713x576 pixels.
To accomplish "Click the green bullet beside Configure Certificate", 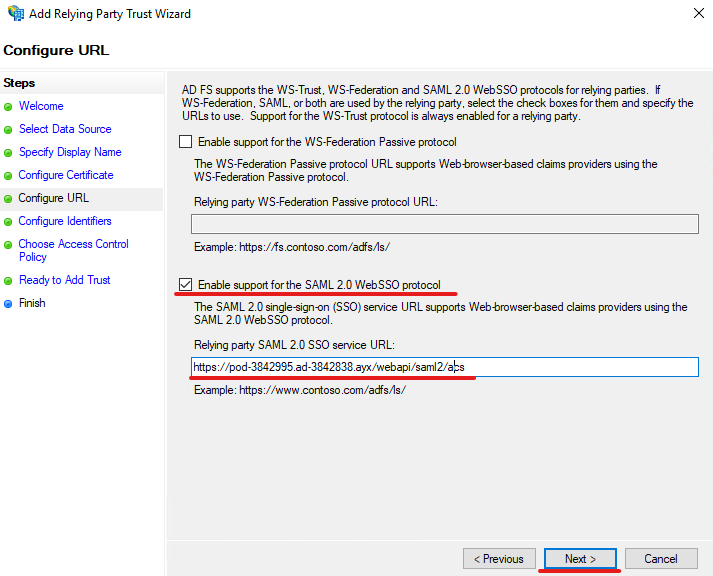I will coord(8,176).
